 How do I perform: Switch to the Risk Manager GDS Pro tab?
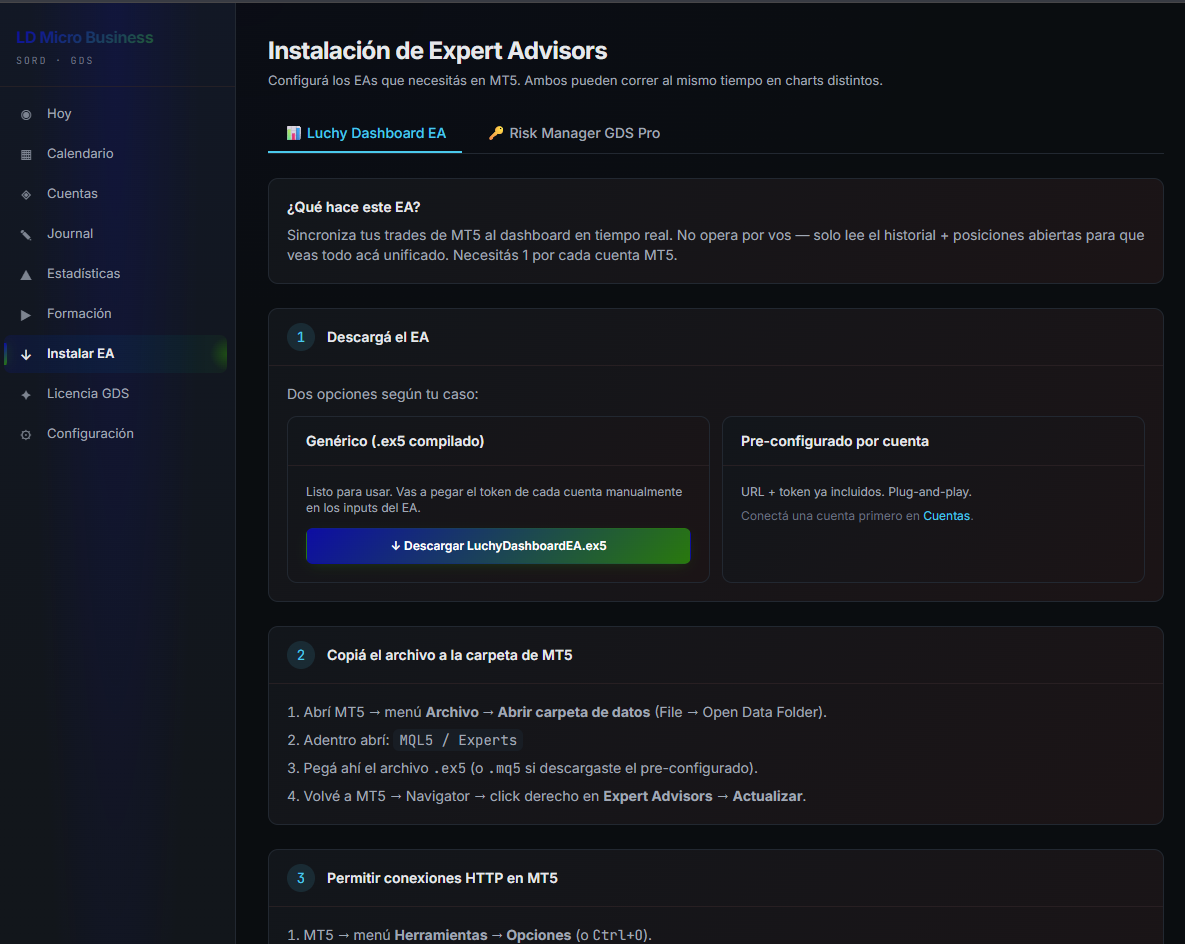(574, 133)
